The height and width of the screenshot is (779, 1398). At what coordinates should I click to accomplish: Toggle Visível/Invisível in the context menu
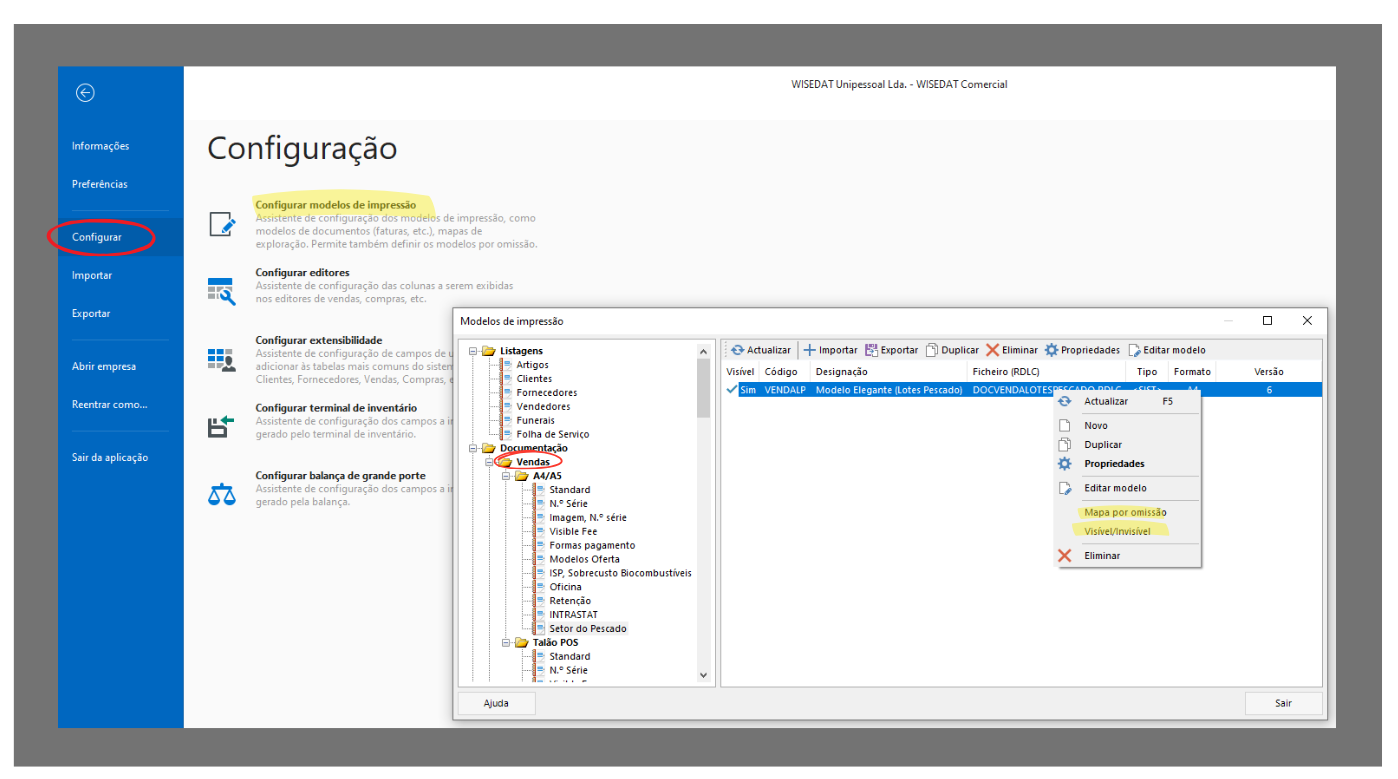point(1117,531)
